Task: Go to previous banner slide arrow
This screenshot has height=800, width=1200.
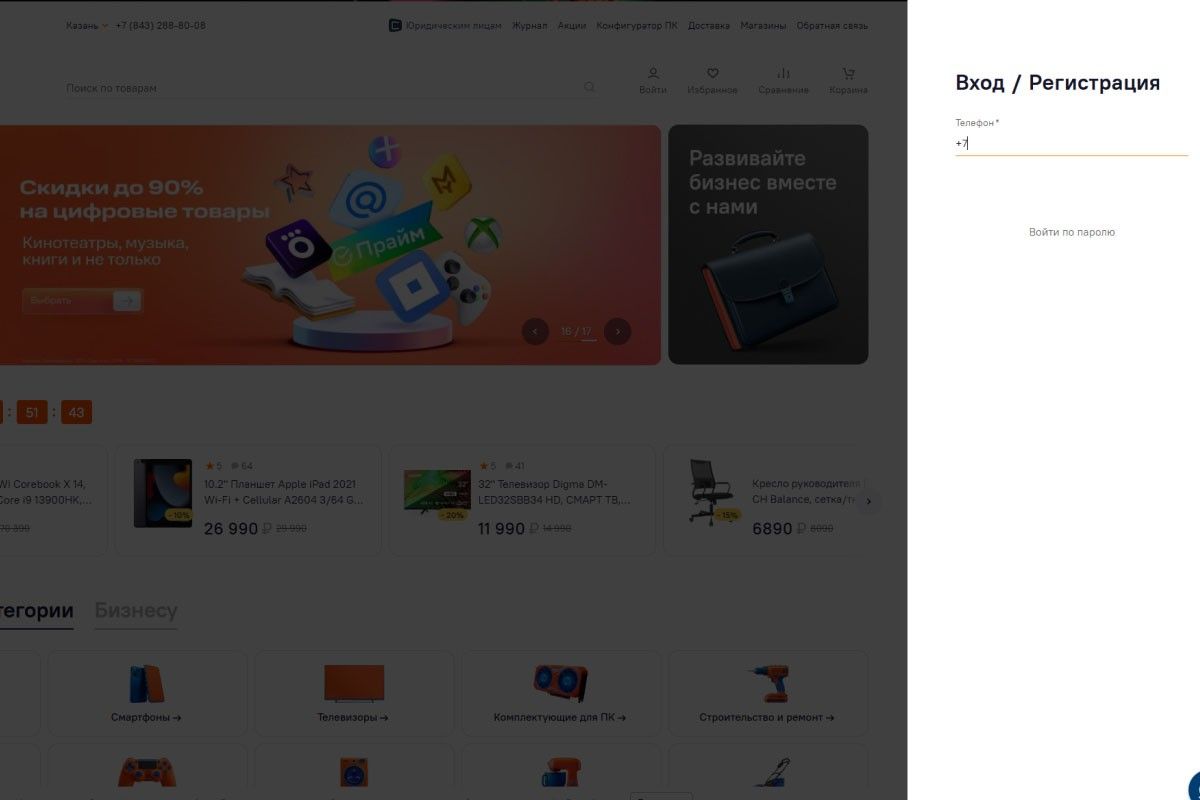Action: click(535, 331)
